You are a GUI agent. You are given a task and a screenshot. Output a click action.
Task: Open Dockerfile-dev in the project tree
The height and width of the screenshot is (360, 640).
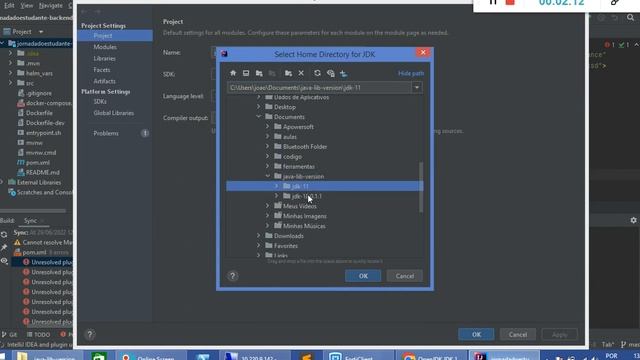(x=45, y=123)
